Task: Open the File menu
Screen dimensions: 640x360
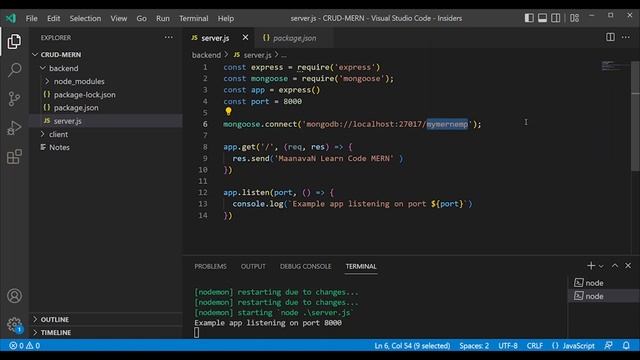Action: click(31, 18)
